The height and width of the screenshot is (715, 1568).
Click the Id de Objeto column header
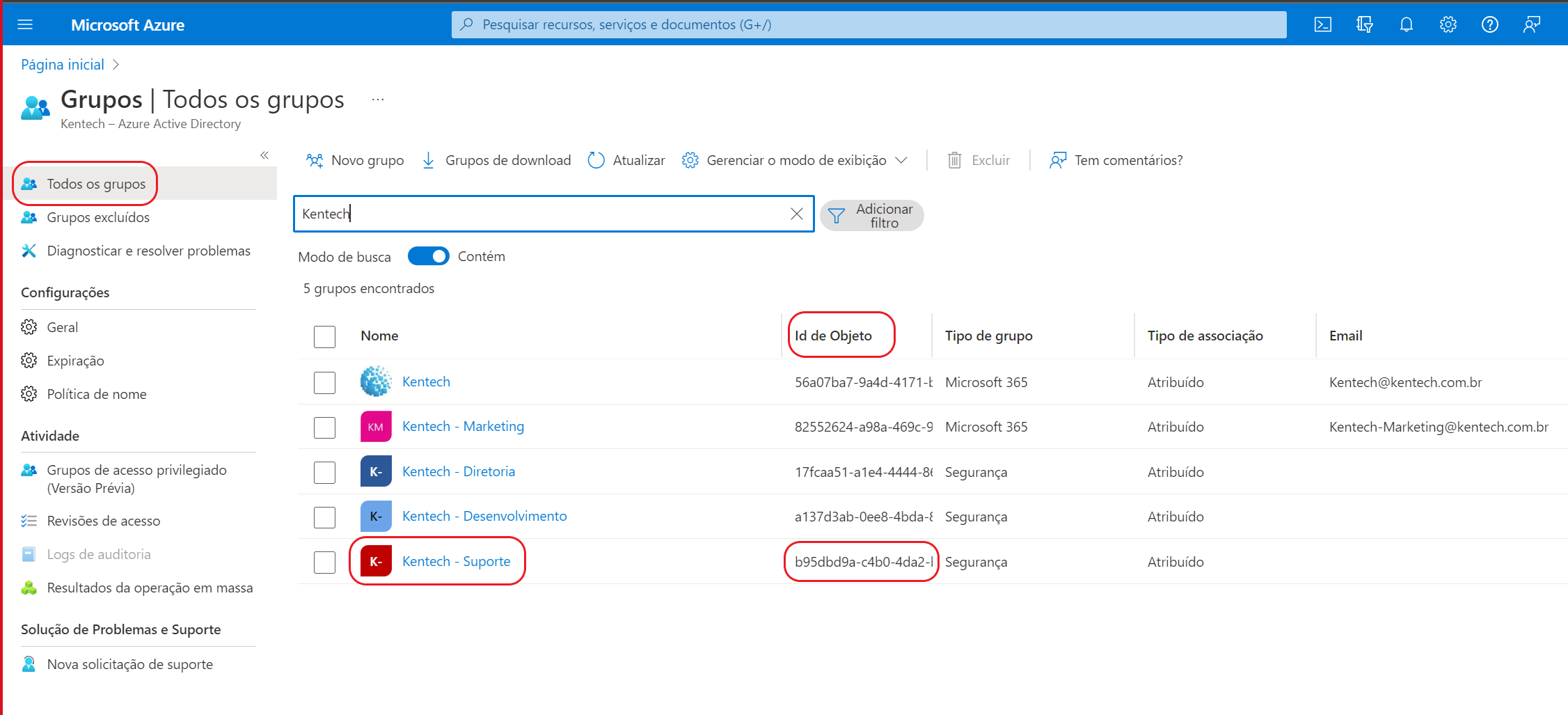(x=833, y=336)
